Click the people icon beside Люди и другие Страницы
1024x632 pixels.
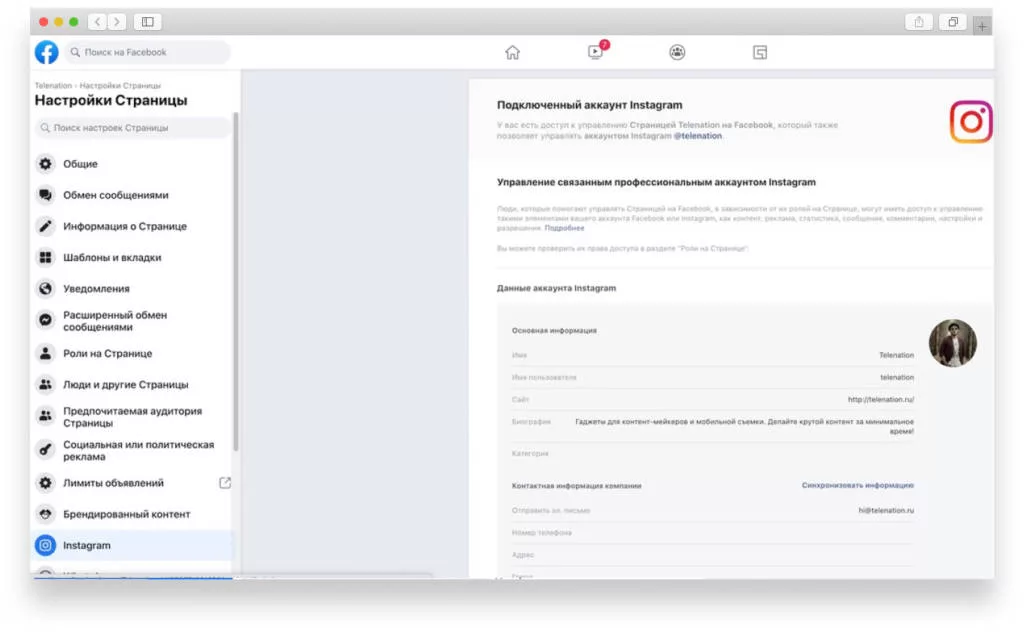45,385
